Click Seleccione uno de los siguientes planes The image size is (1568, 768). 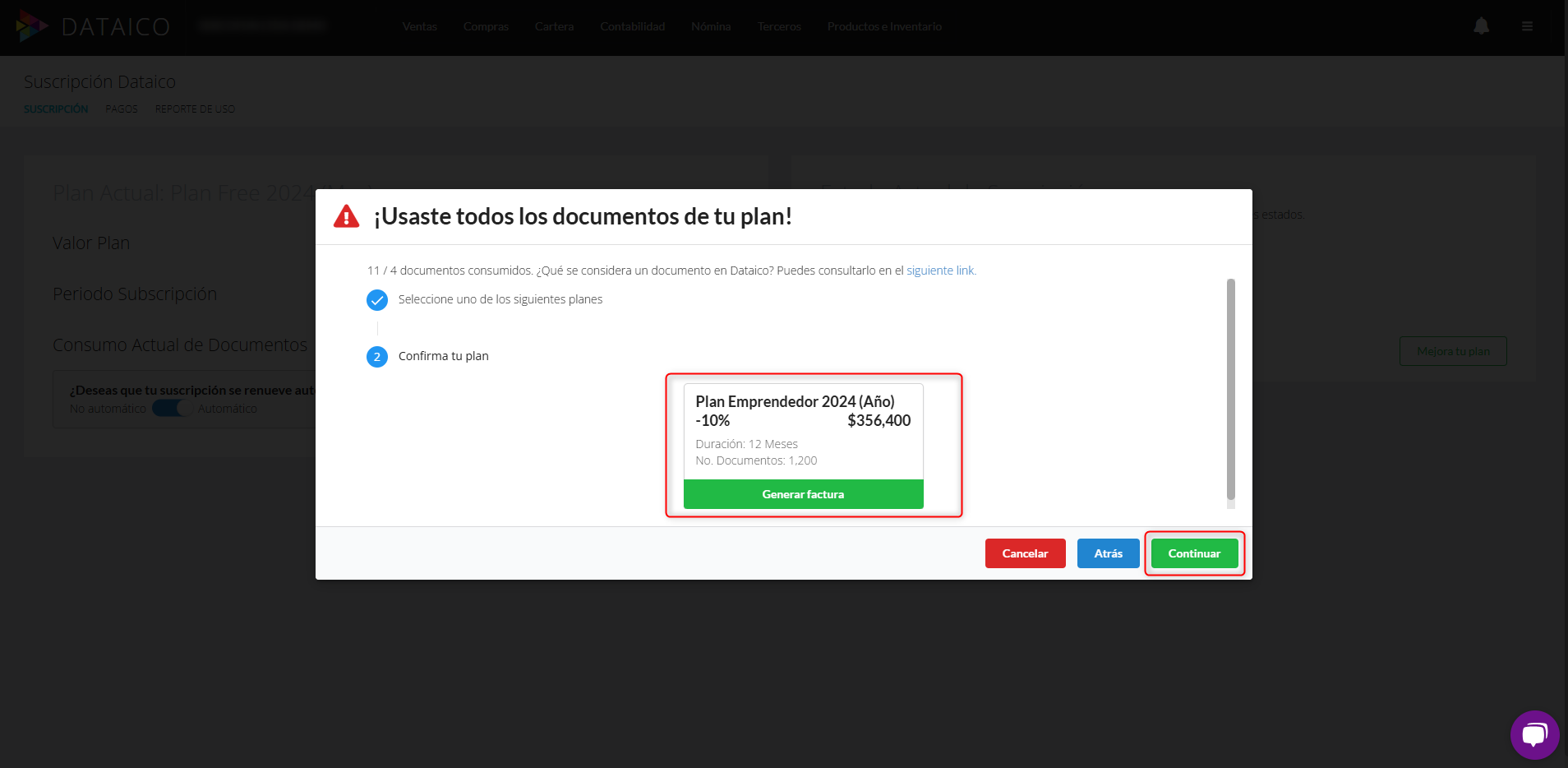click(x=500, y=299)
